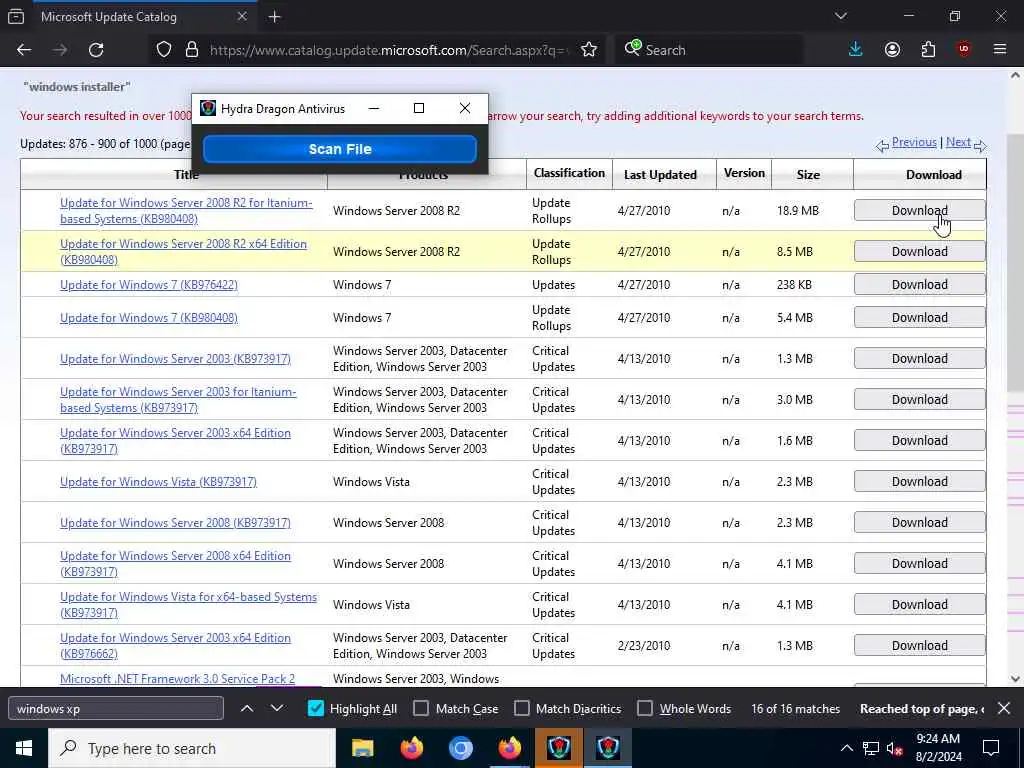Open Microsoft .NET Framework 3.0 Service Pack 2 link
1024x768 pixels.
(x=178, y=679)
